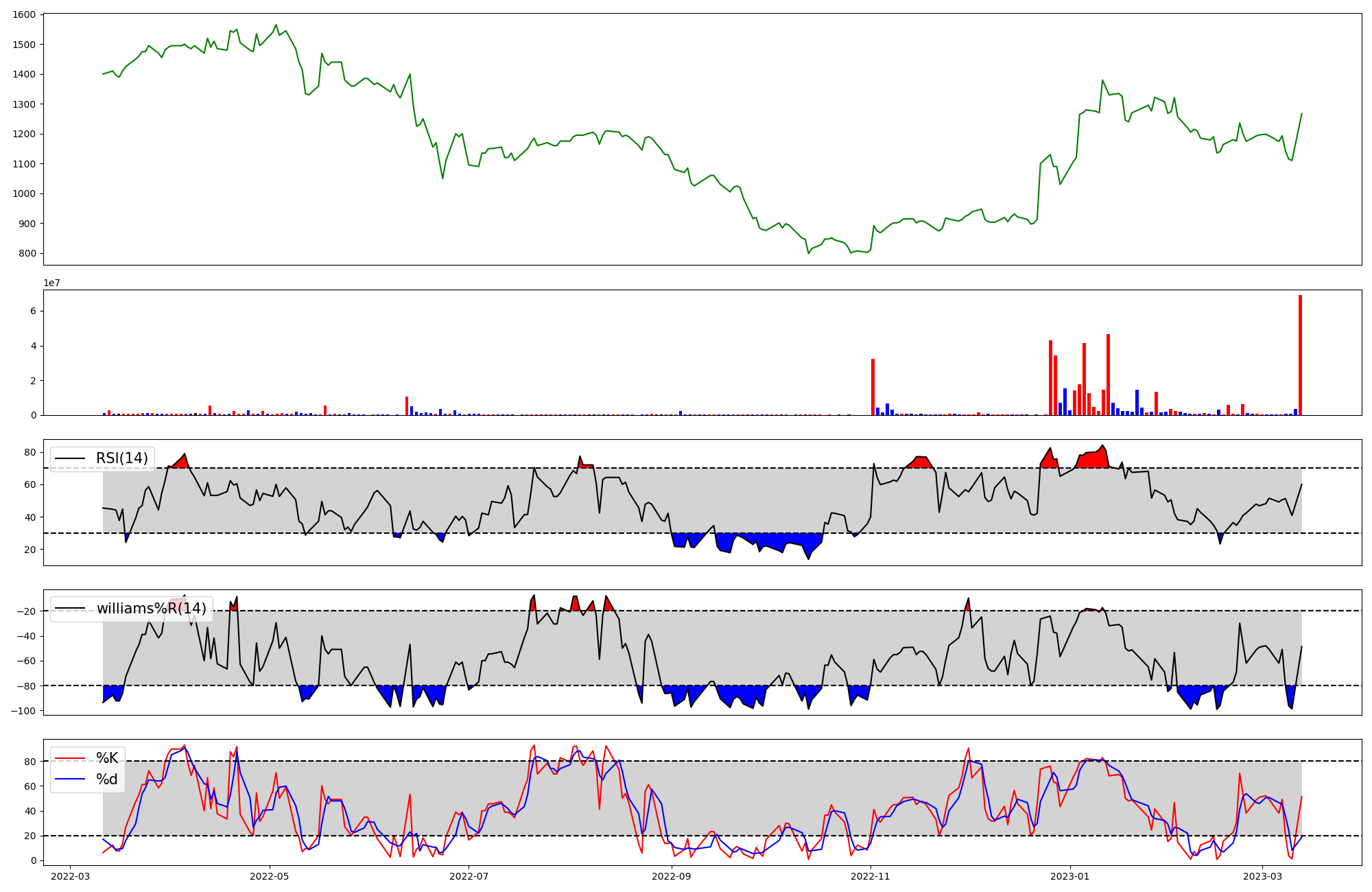The image size is (1372, 892).
Task: Click the tallest red volume bar
Action: [x=1300, y=355]
